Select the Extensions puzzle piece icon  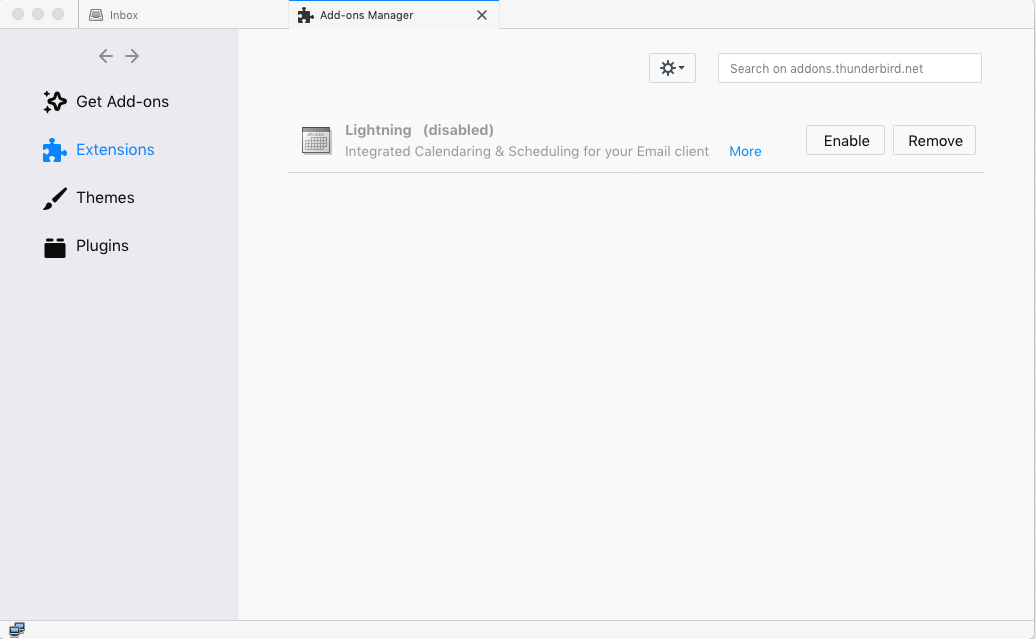click(55, 150)
